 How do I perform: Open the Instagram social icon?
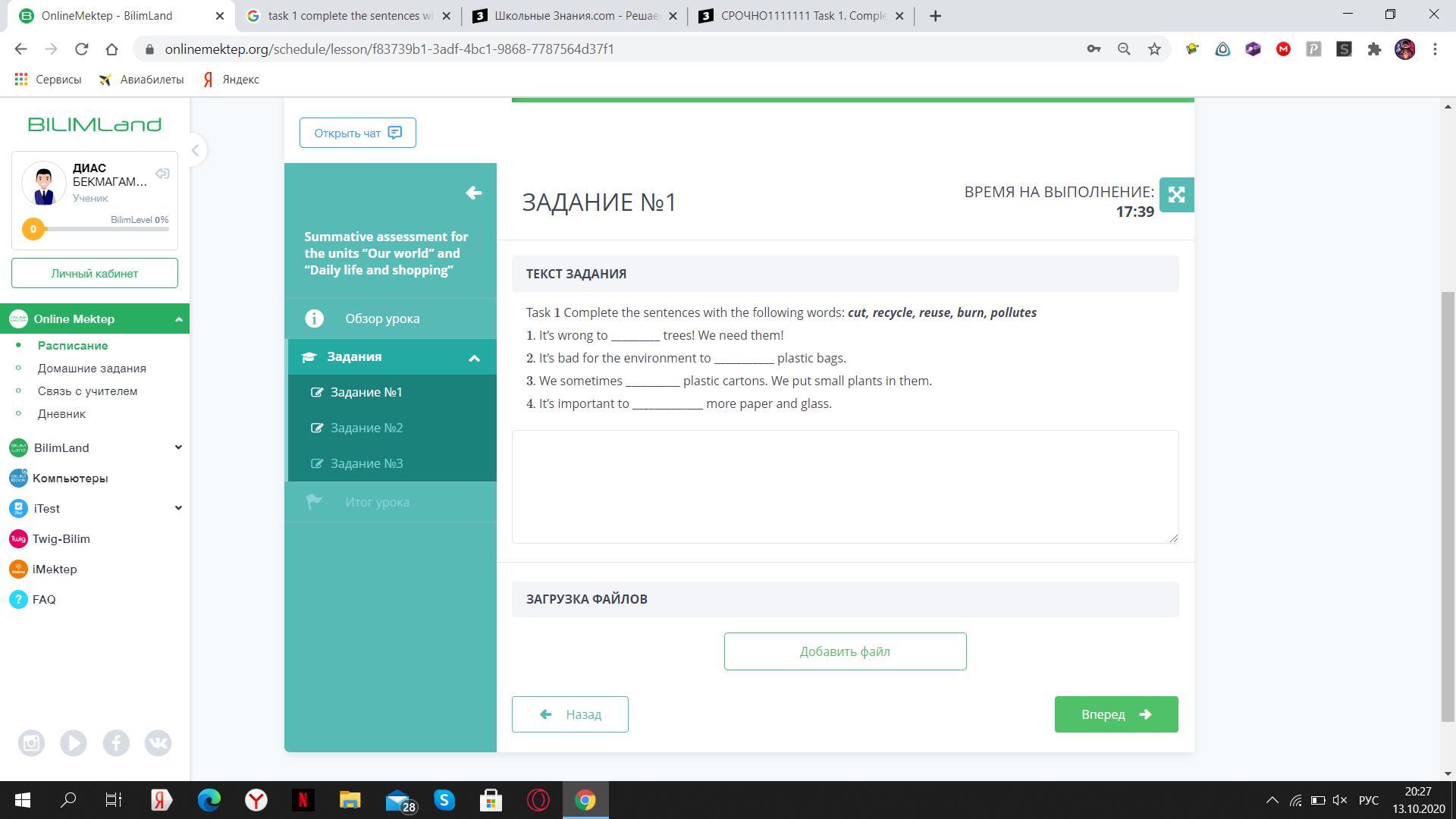(31, 743)
